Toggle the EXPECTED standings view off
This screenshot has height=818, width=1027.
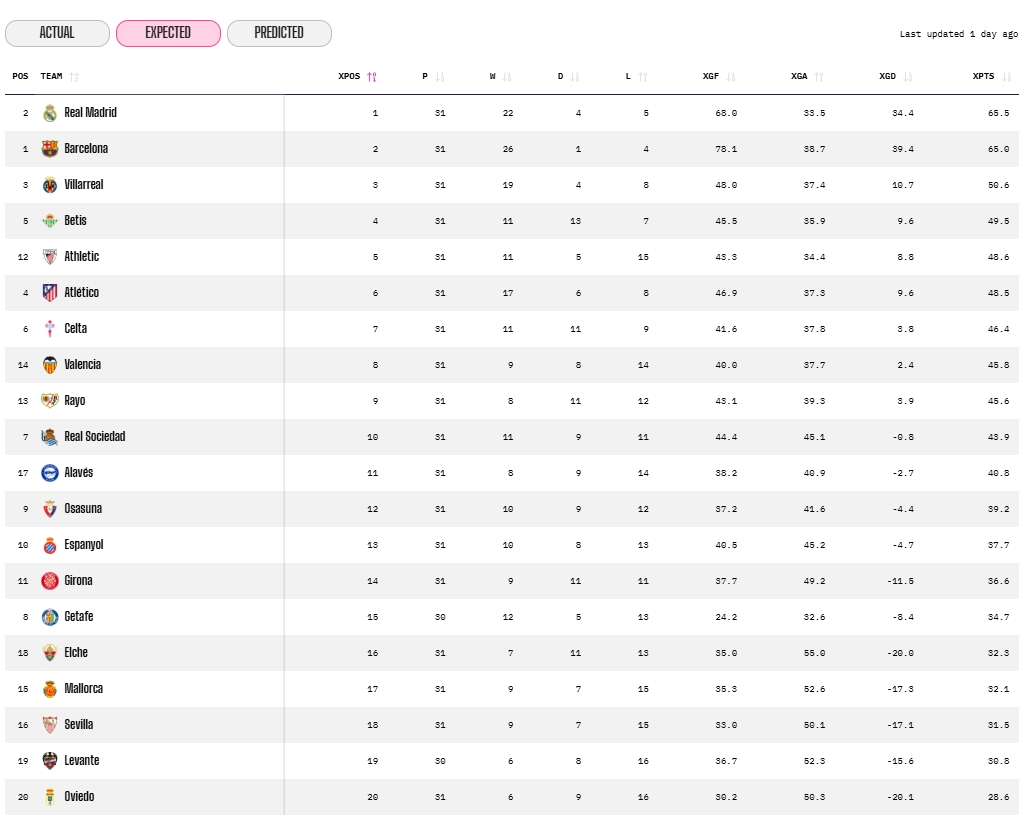click(x=168, y=33)
